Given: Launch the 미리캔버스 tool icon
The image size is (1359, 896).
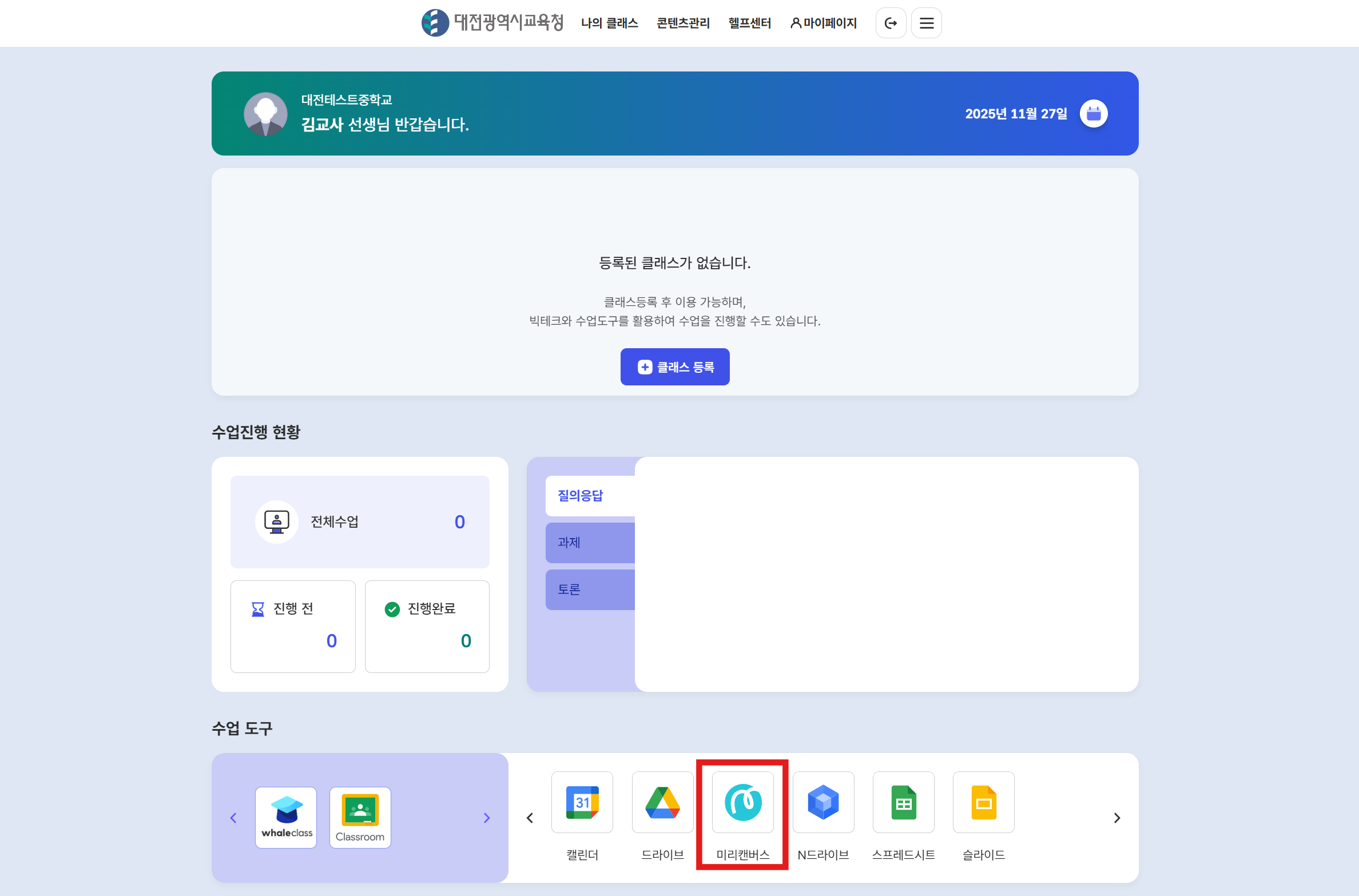Looking at the screenshot, I should tap(742, 802).
